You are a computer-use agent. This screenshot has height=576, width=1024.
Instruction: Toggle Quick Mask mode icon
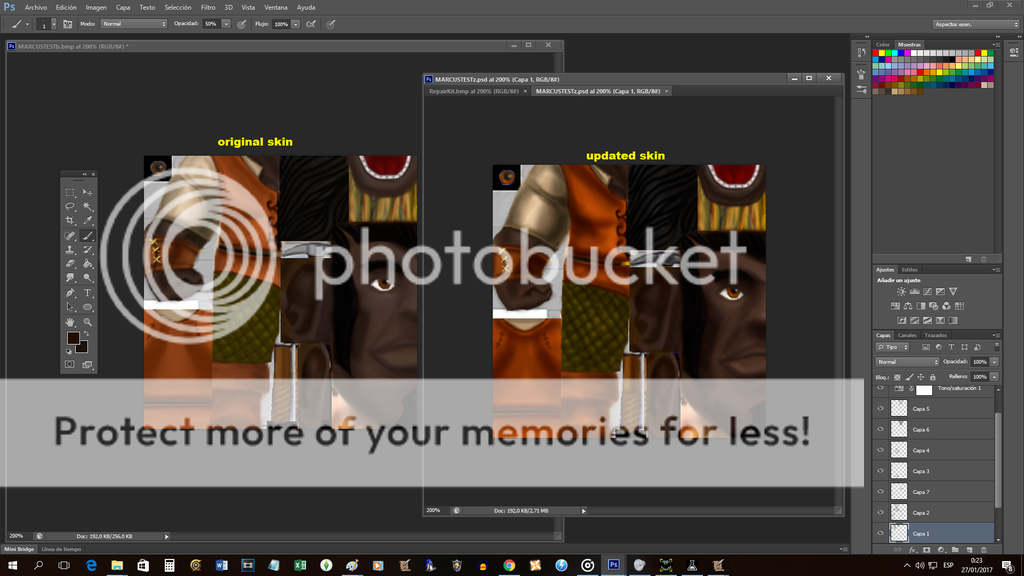pyautogui.click(x=70, y=364)
